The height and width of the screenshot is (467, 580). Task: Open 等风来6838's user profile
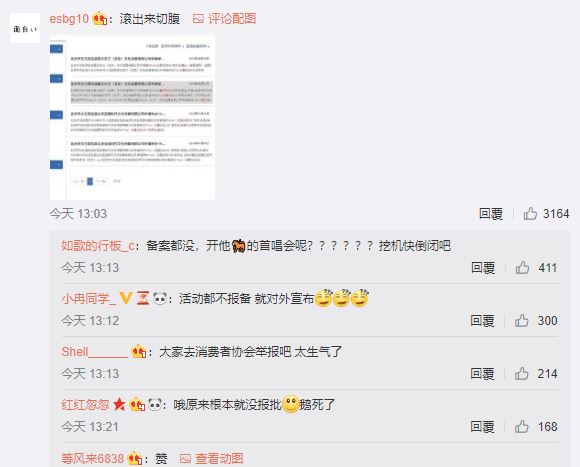92,459
